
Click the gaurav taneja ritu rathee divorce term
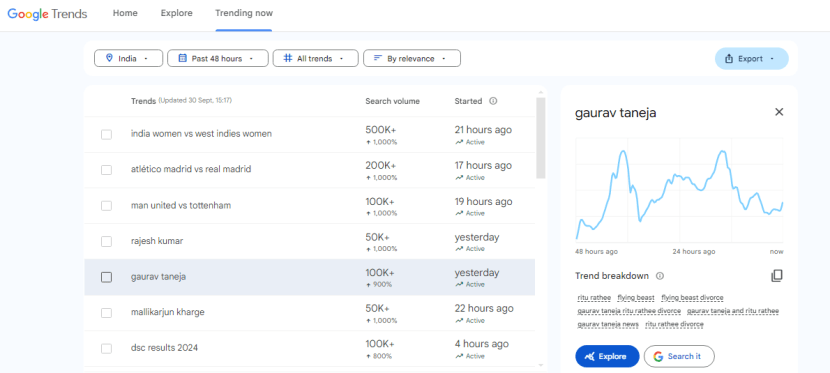point(629,311)
